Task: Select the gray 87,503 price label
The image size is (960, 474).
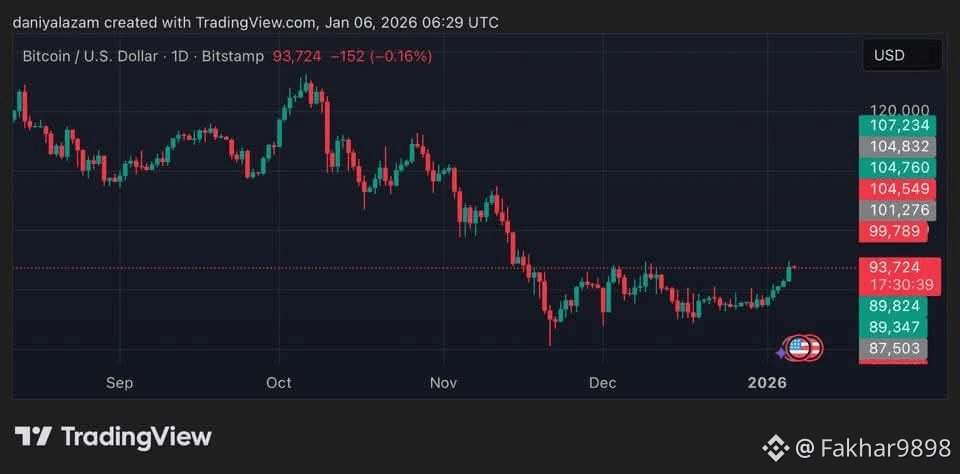Action: (894, 348)
